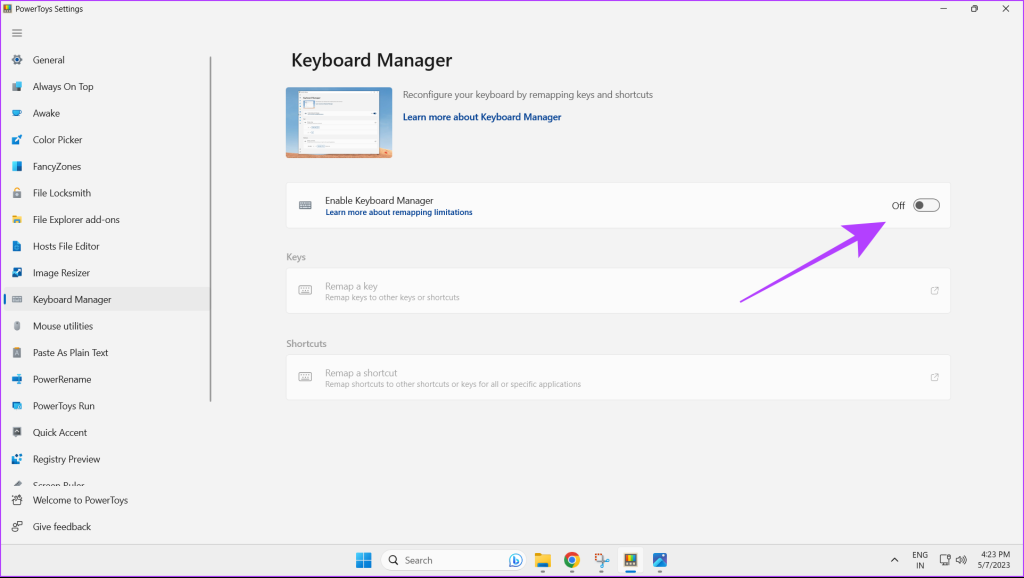Click the Image Resizer icon
The width and height of the screenshot is (1024, 578).
17,273
